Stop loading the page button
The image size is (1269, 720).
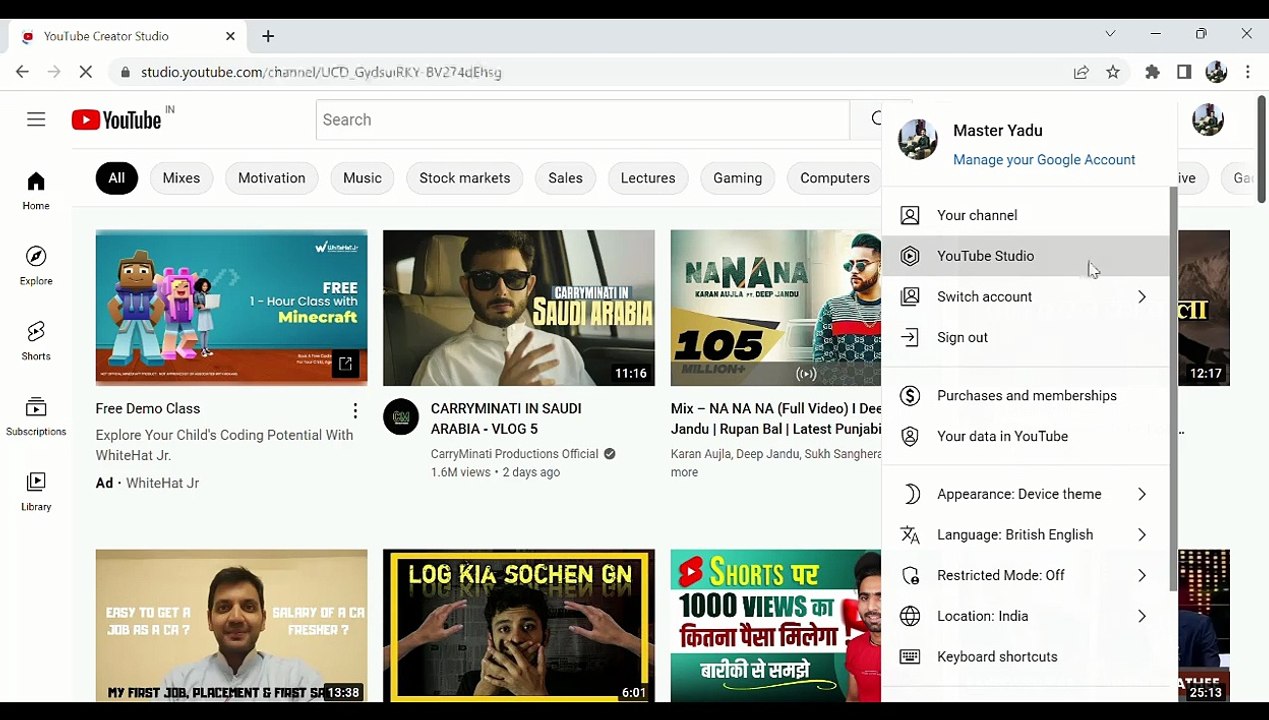(x=86, y=72)
